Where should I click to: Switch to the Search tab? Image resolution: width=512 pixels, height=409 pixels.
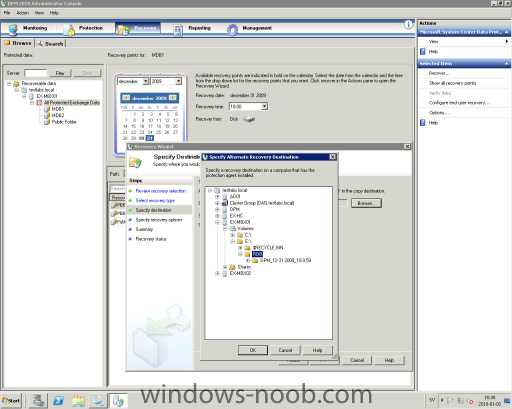[50, 44]
